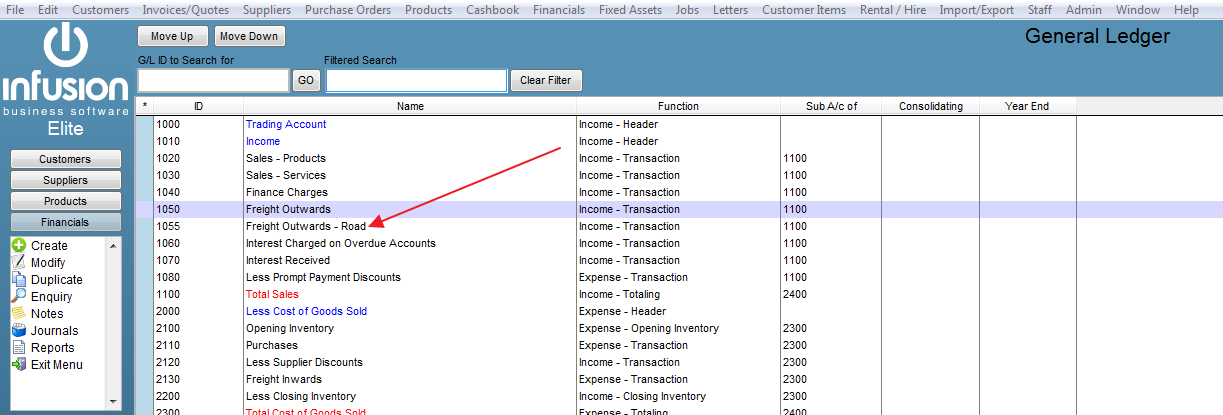Open the Jobs menu in menu bar

pyautogui.click(x=687, y=10)
